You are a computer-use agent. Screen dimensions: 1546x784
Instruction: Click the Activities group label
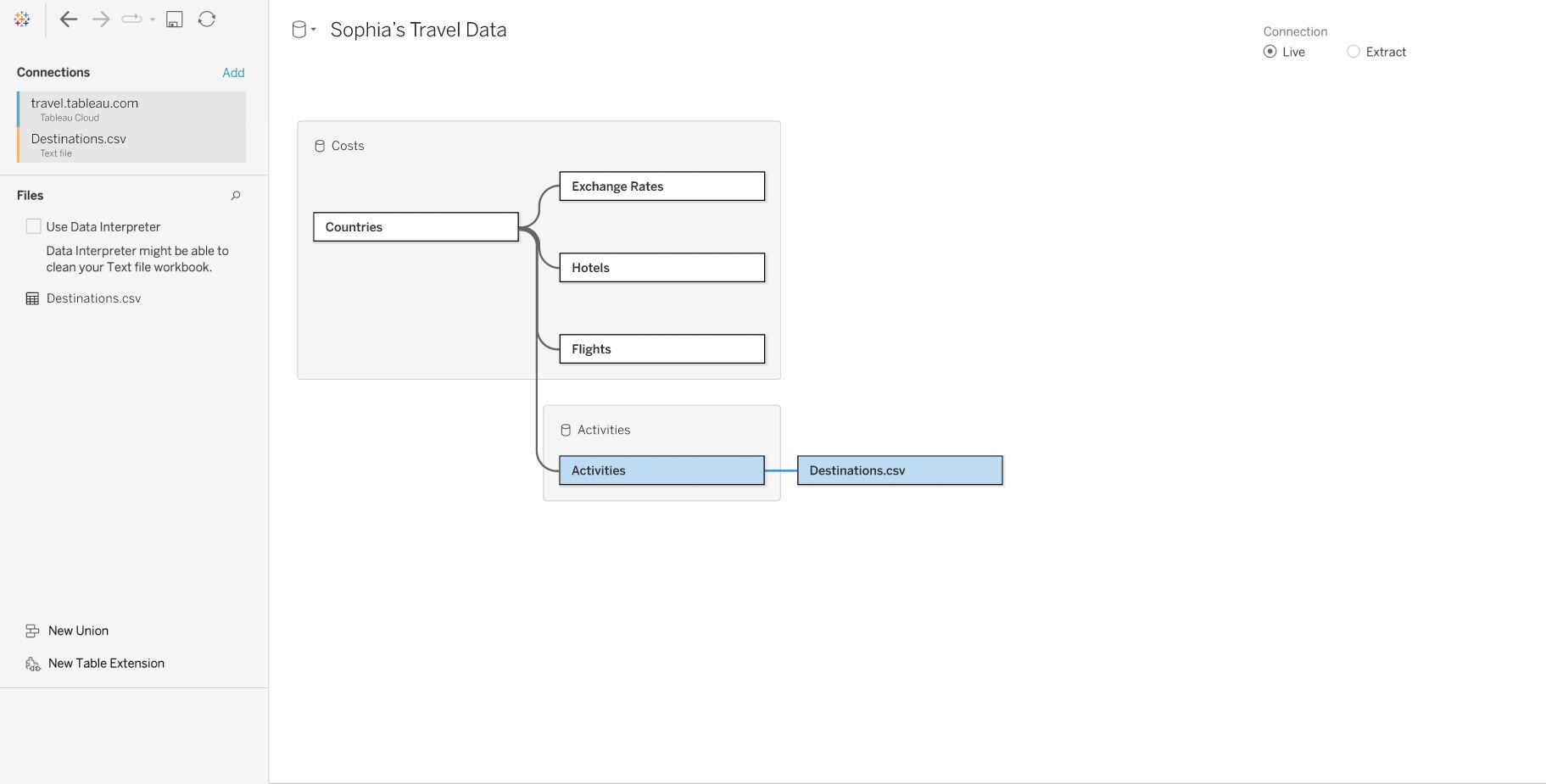(x=604, y=431)
